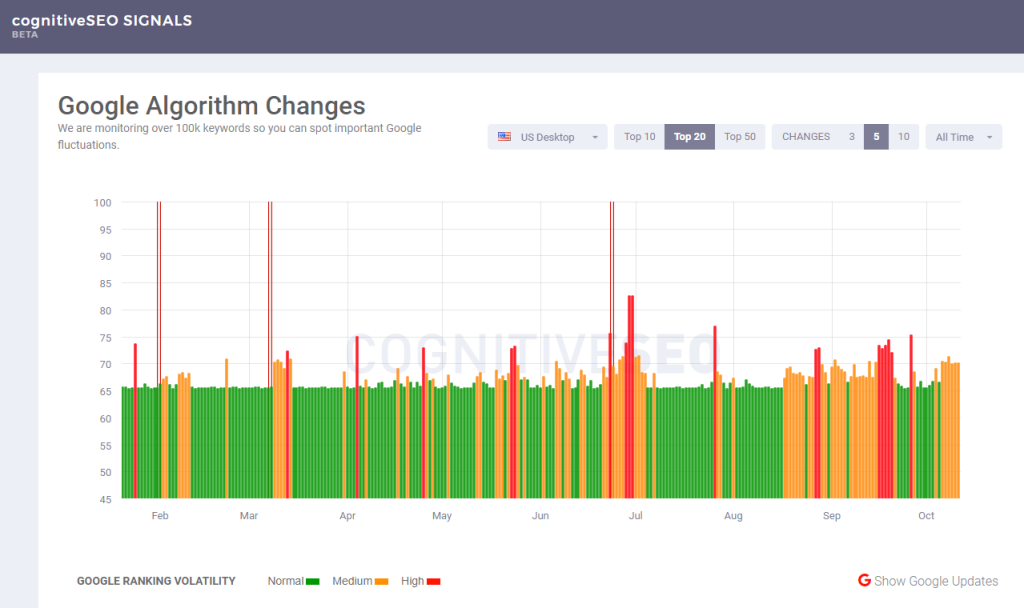The width and height of the screenshot is (1024, 608).
Task: Toggle the High red legend swatch
Action: (x=434, y=581)
